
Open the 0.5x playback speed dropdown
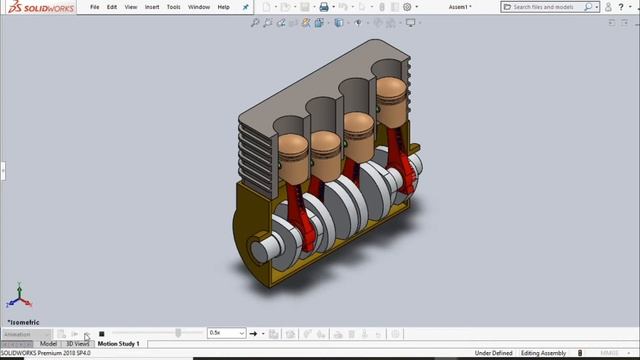point(227,333)
